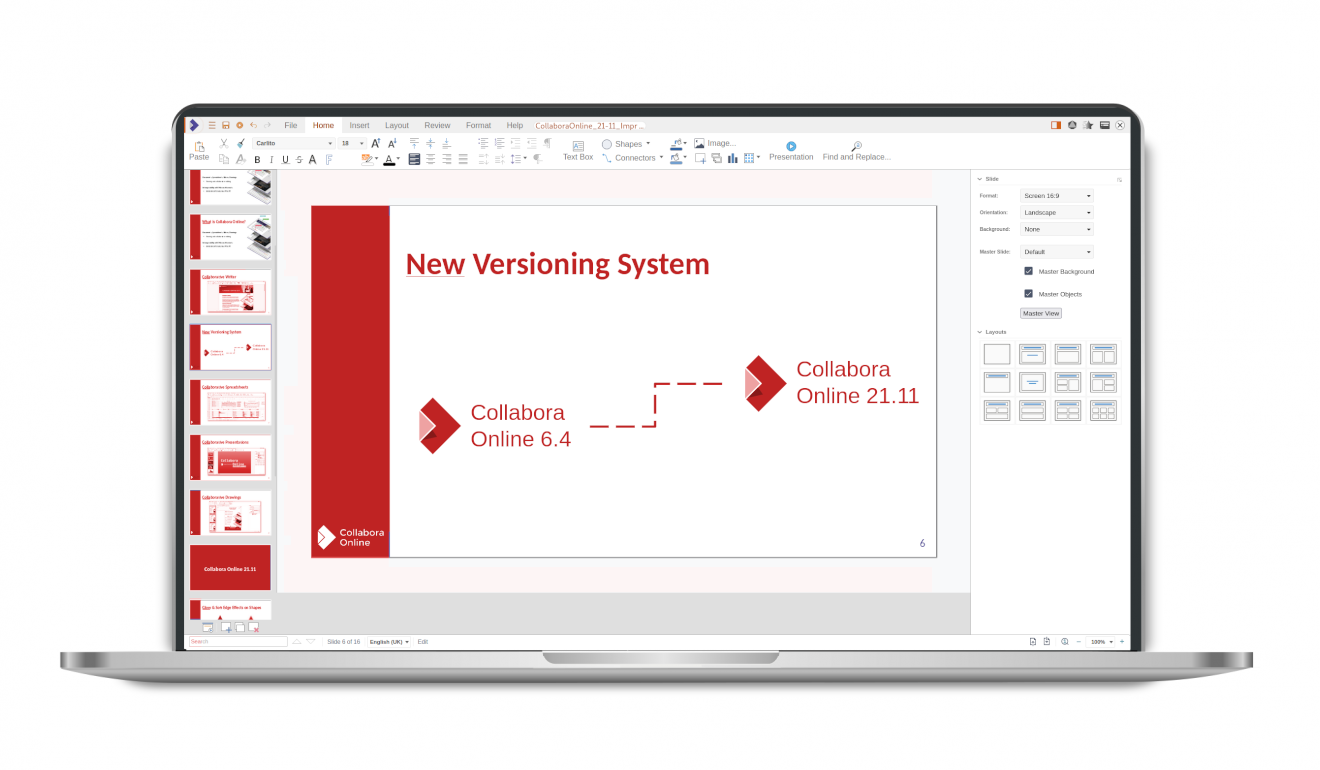
Task: Open the font size 18 dropdown
Action: point(353,144)
